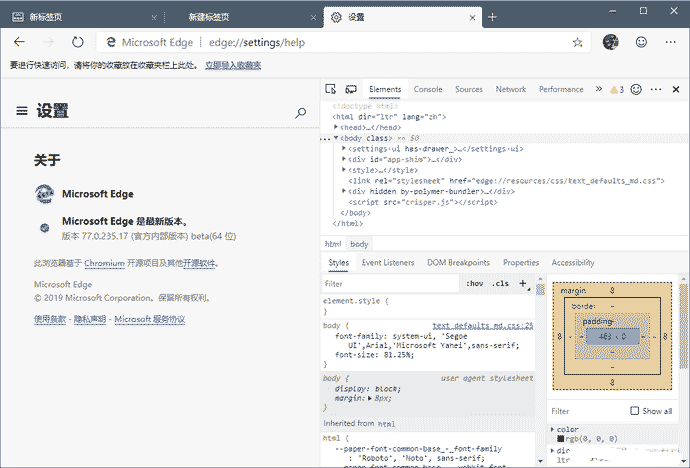690x468 pixels.
Task: Collapse the body element node
Action: coord(336,138)
